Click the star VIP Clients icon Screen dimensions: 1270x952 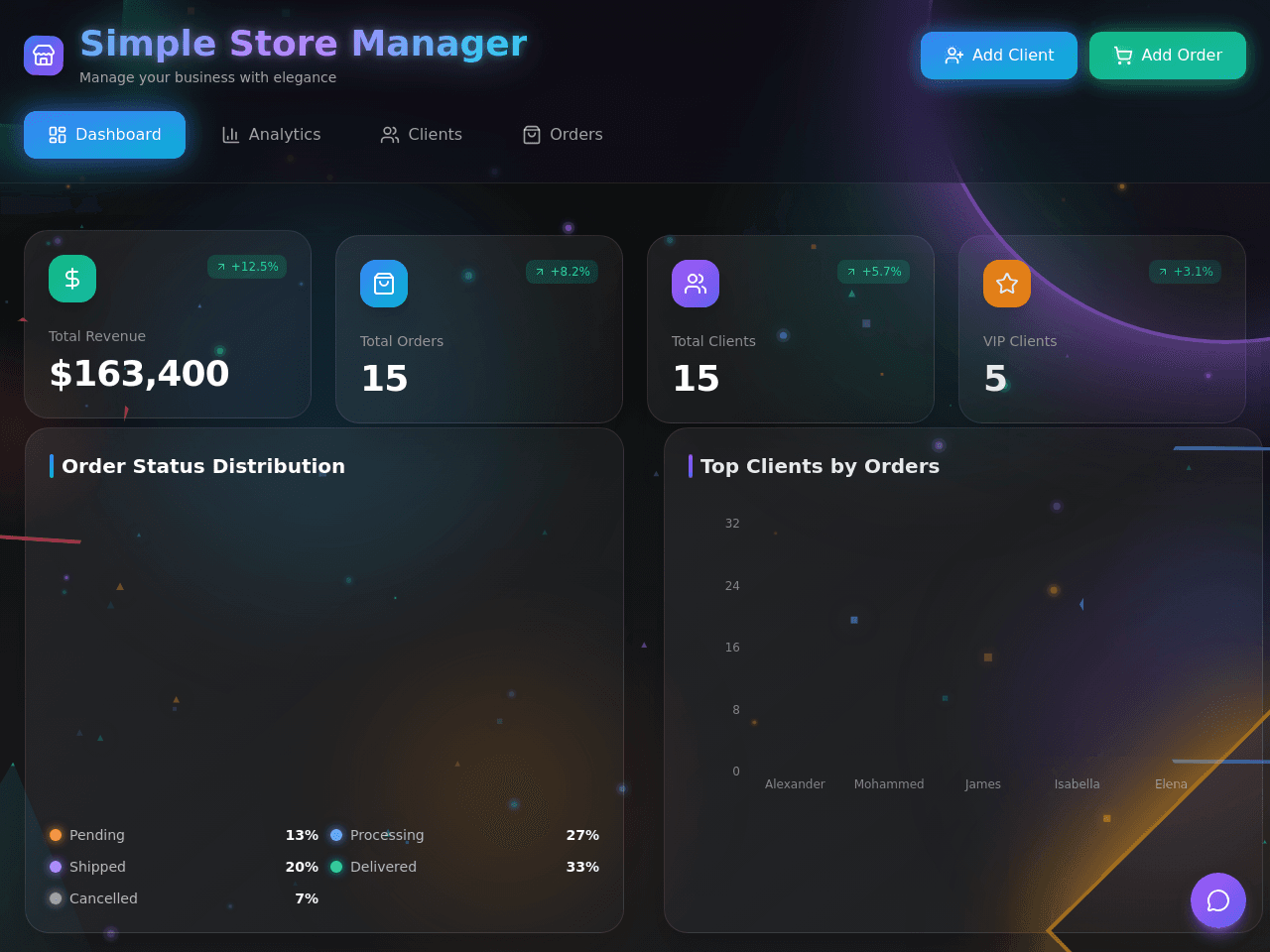tap(1007, 284)
